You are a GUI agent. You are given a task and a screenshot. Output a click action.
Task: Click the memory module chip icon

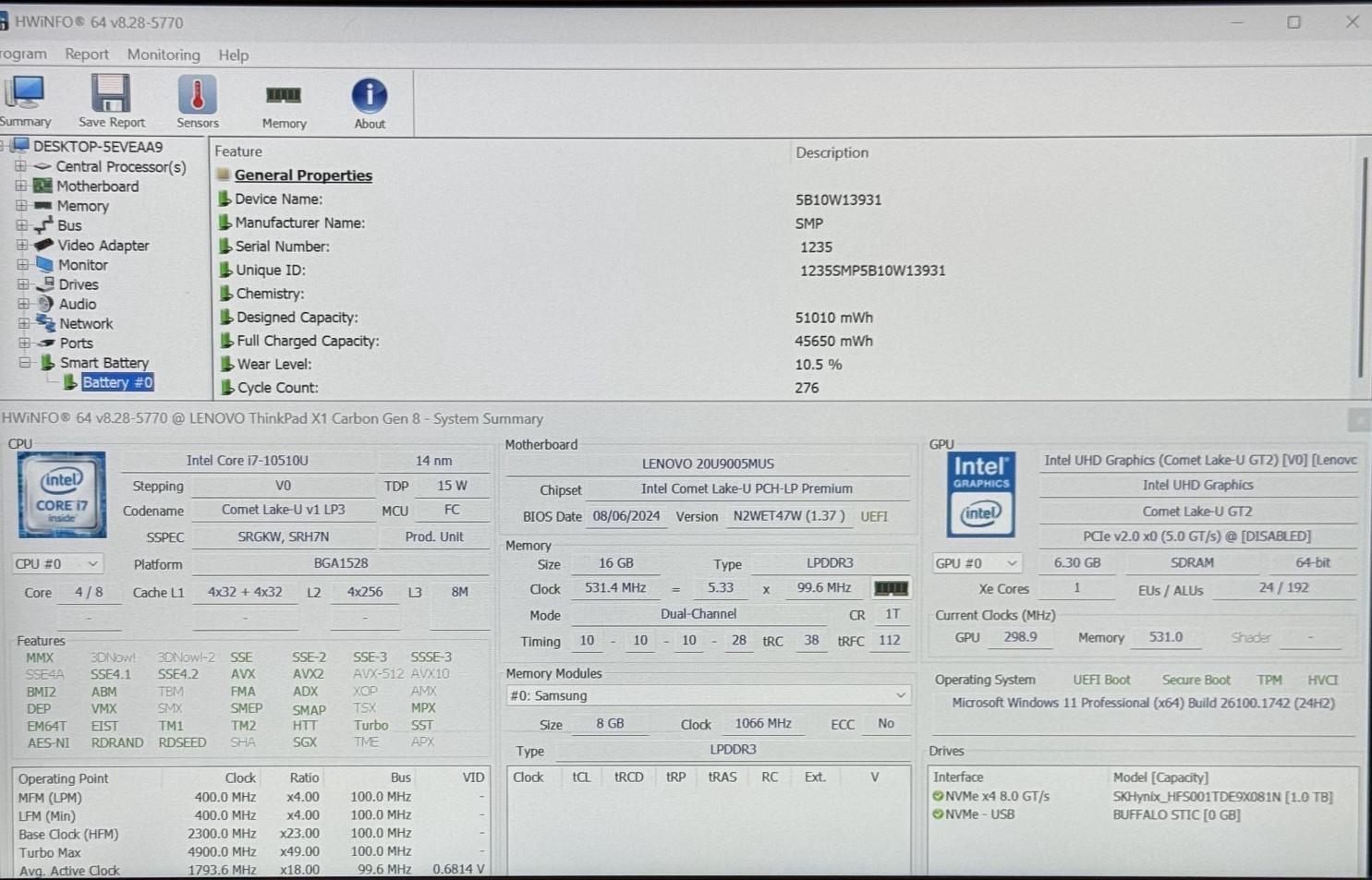(891, 588)
